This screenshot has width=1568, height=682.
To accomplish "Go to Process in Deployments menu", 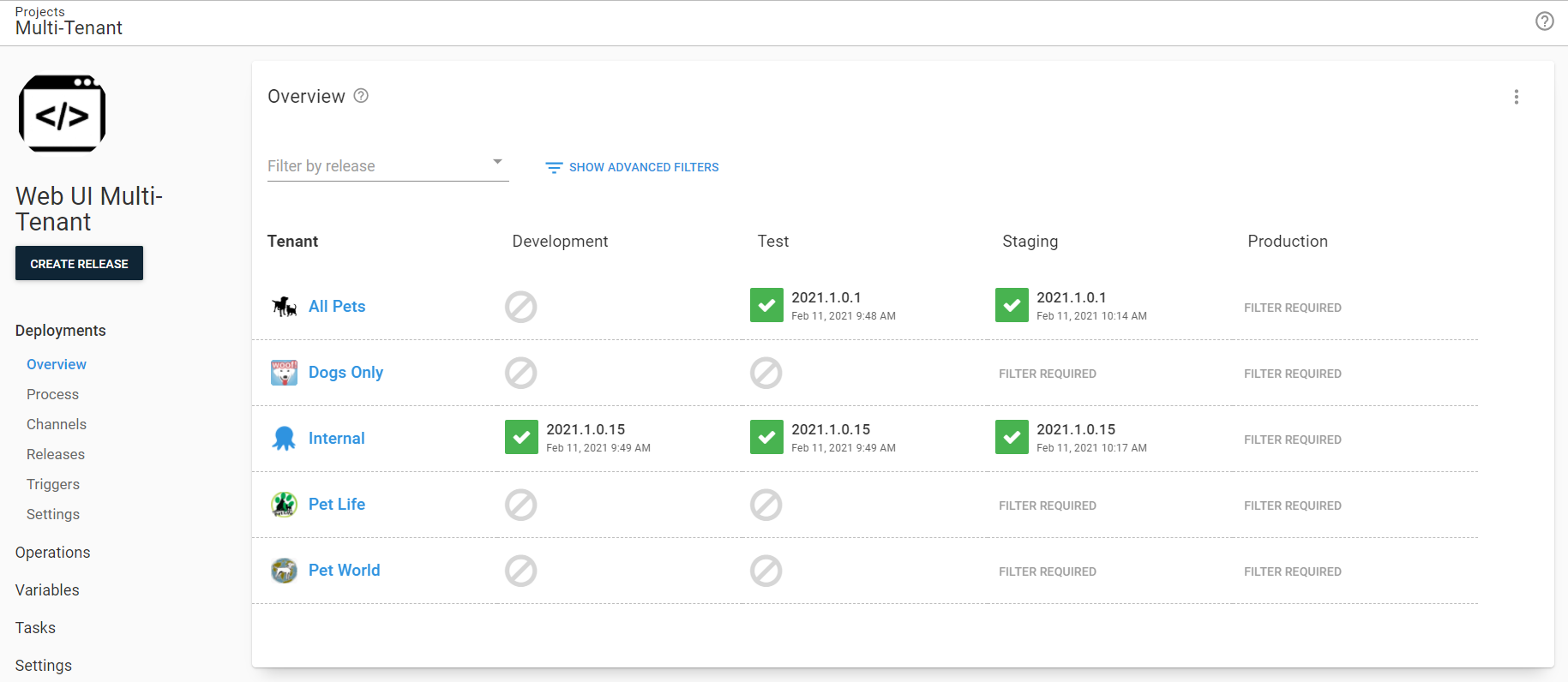I will click(52, 394).
